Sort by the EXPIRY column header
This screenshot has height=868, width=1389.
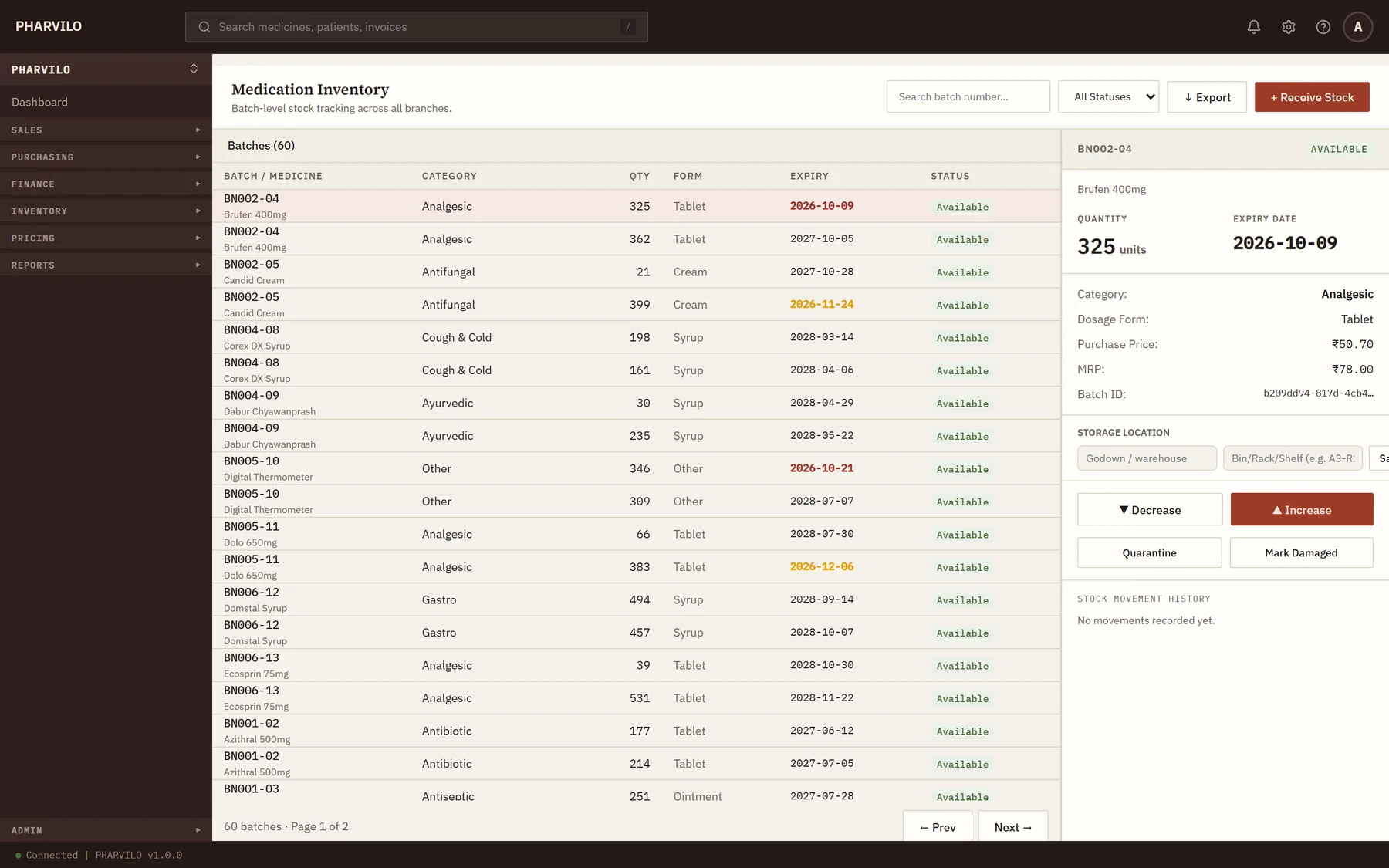809,176
